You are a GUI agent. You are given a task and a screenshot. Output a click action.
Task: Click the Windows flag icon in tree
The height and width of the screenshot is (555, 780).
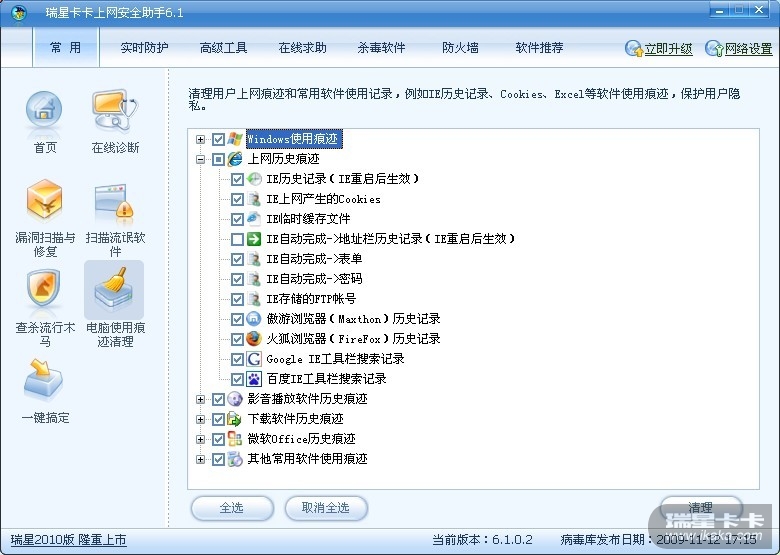click(x=235, y=139)
